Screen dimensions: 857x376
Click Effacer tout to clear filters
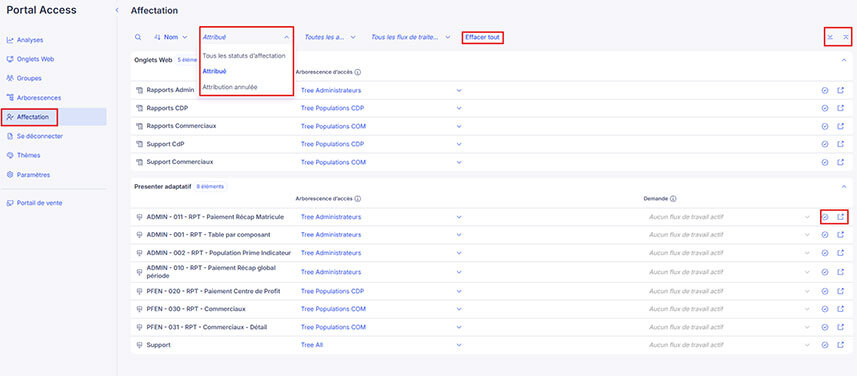(482, 37)
